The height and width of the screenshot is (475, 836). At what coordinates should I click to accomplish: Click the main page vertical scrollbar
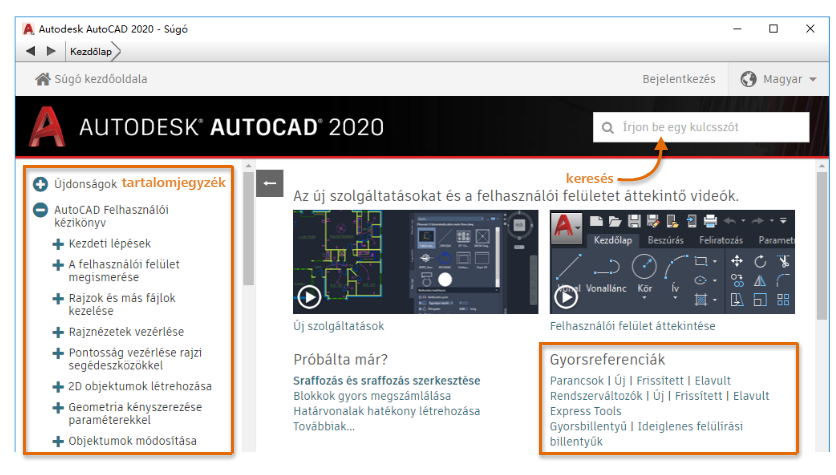(822, 245)
